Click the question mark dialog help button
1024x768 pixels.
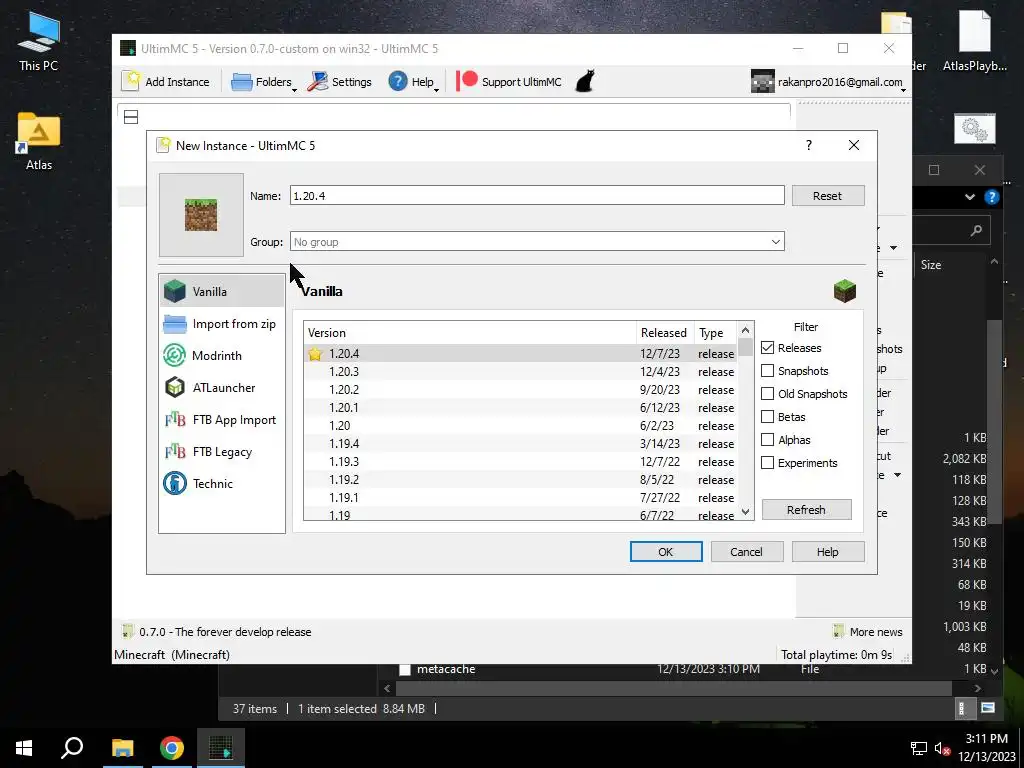pyautogui.click(x=808, y=145)
